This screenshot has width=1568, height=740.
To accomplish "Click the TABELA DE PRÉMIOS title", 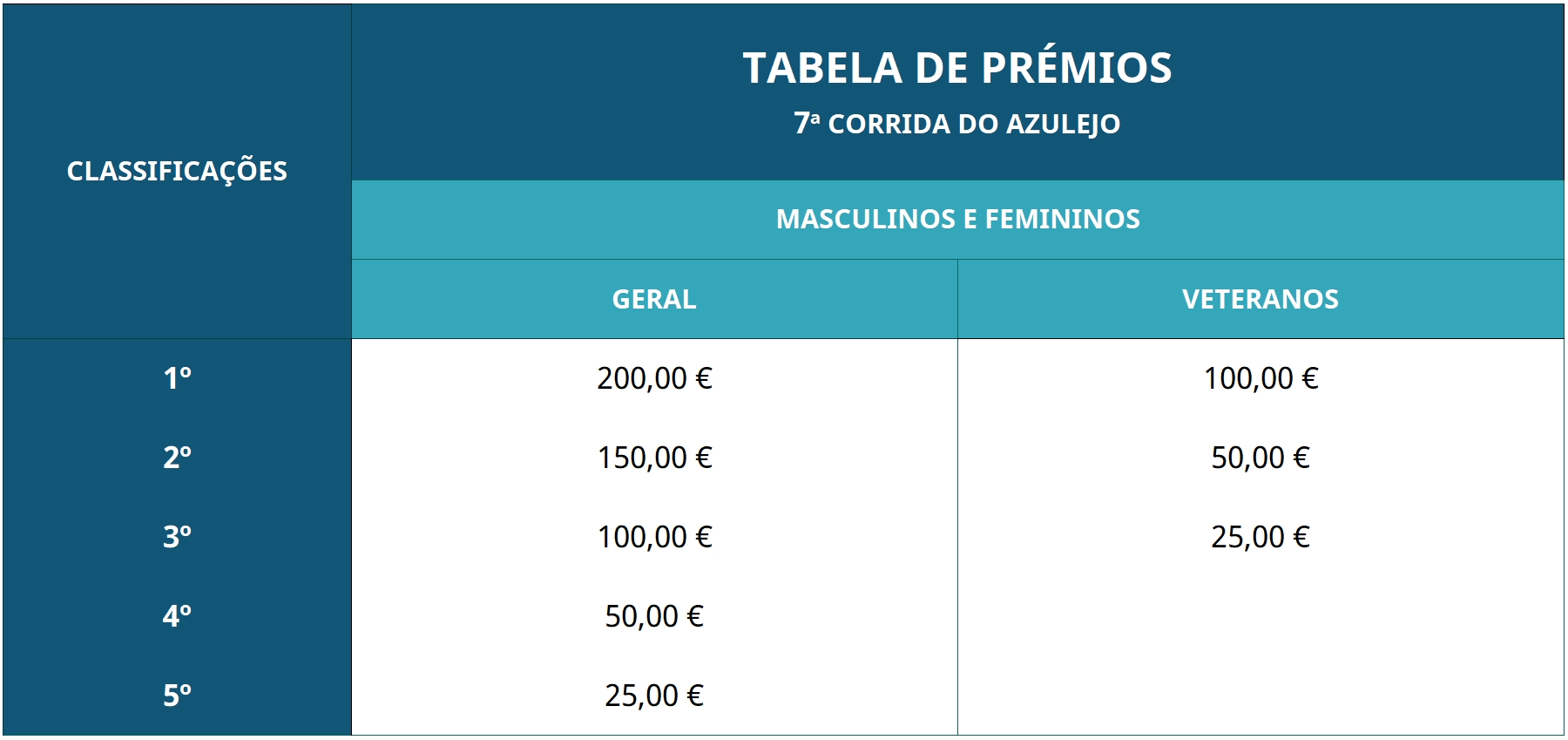I will [x=957, y=67].
